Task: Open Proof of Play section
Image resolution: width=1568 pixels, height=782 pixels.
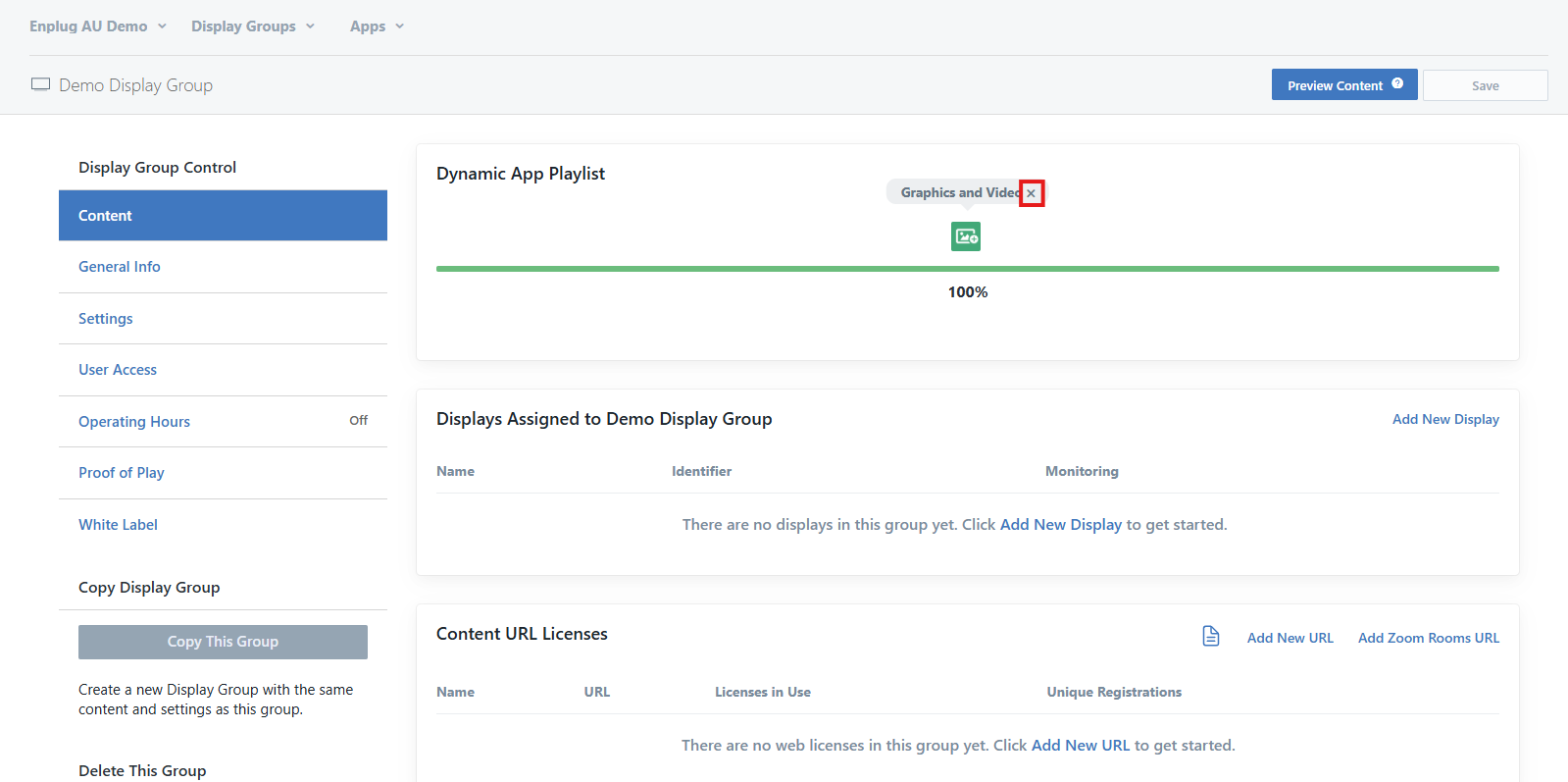Action: click(x=122, y=473)
